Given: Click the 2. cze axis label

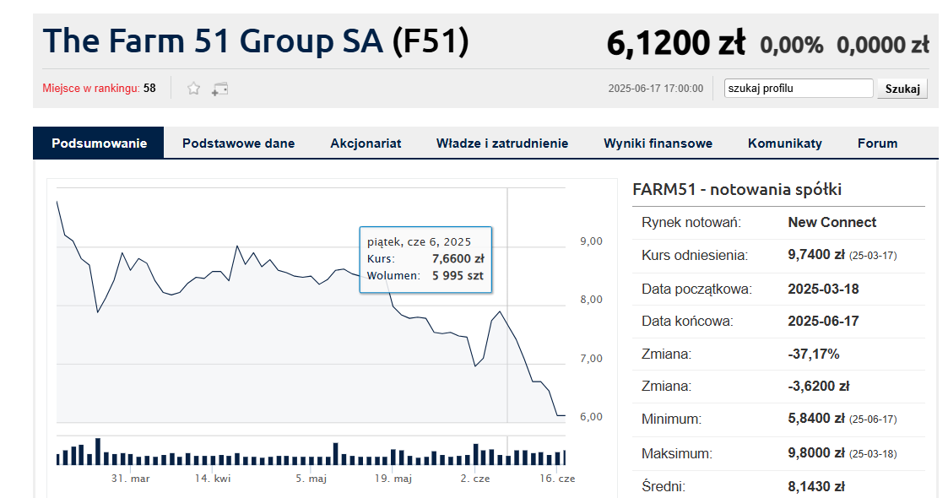Looking at the screenshot, I should click(475, 478).
